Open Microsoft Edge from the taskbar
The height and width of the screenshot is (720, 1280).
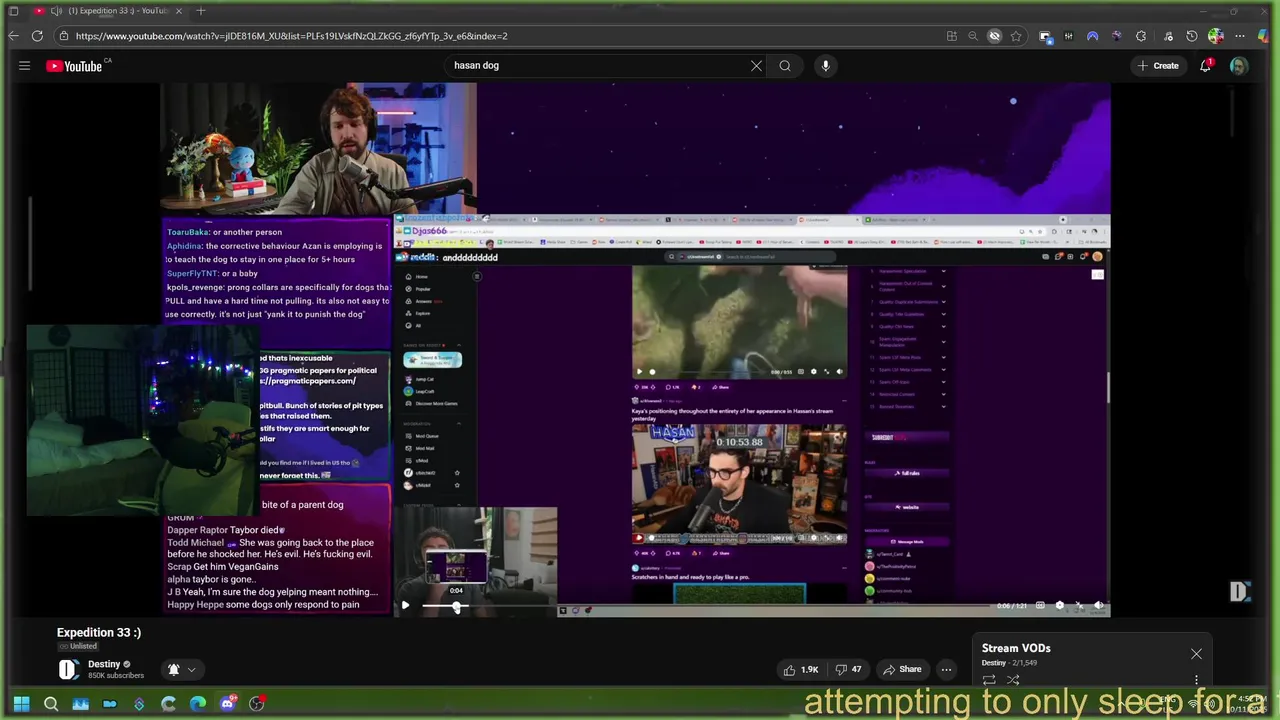tap(198, 704)
